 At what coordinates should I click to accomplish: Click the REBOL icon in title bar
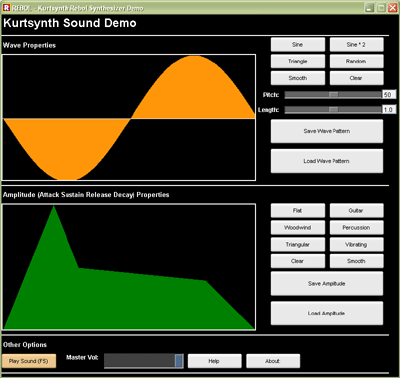pos(6,8)
